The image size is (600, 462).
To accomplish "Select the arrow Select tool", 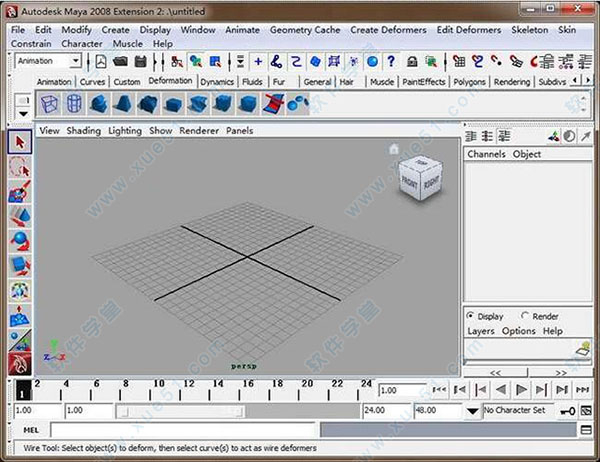I will click(x=20, y=142).
